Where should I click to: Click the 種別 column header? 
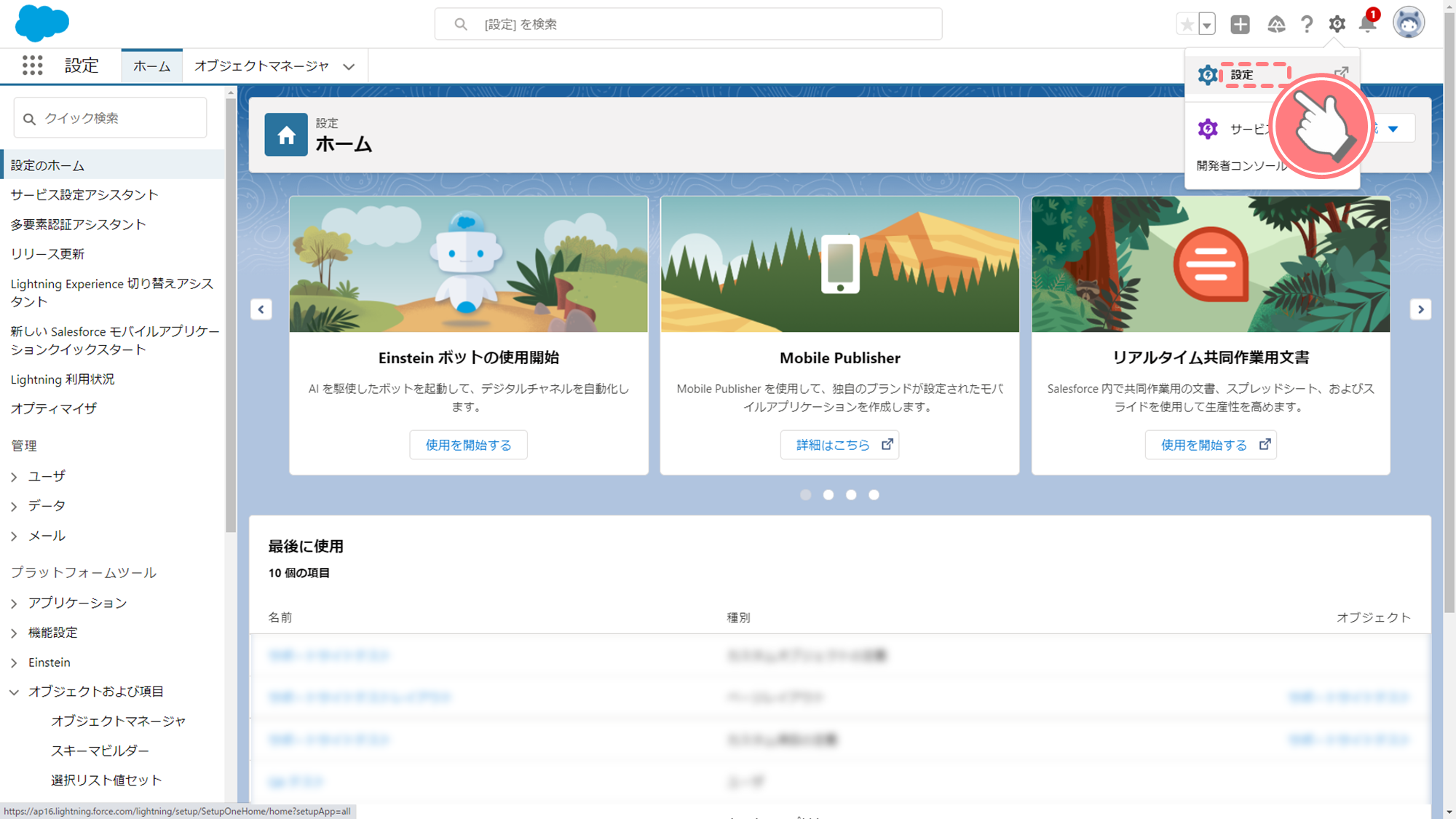pos(738,617)
